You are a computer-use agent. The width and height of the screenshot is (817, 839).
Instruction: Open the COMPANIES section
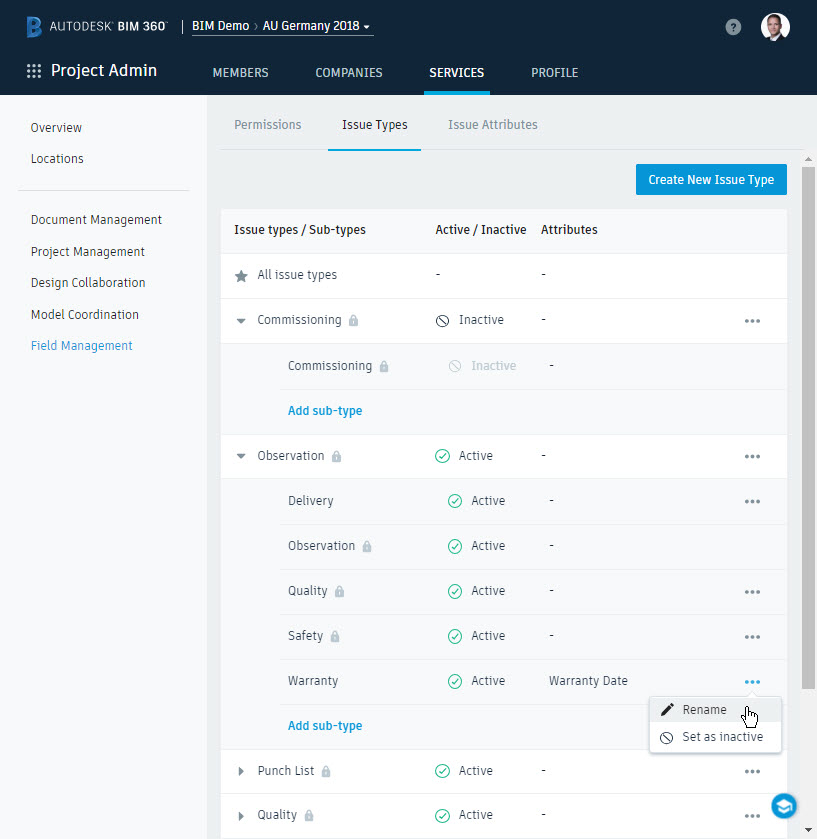pyautogui.click(x=348, y=72)
